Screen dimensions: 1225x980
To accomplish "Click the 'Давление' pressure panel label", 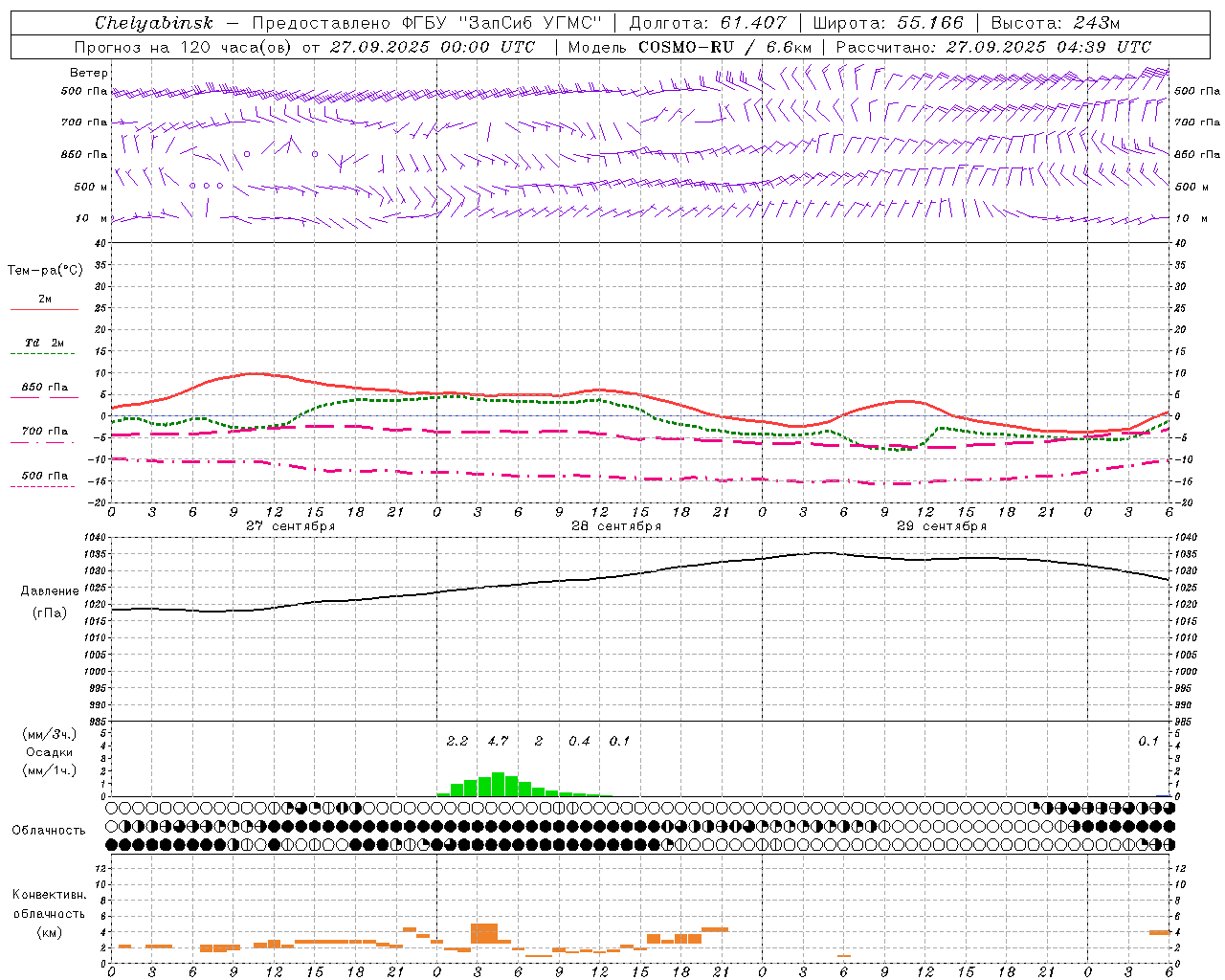I will (x=50, y=591).
